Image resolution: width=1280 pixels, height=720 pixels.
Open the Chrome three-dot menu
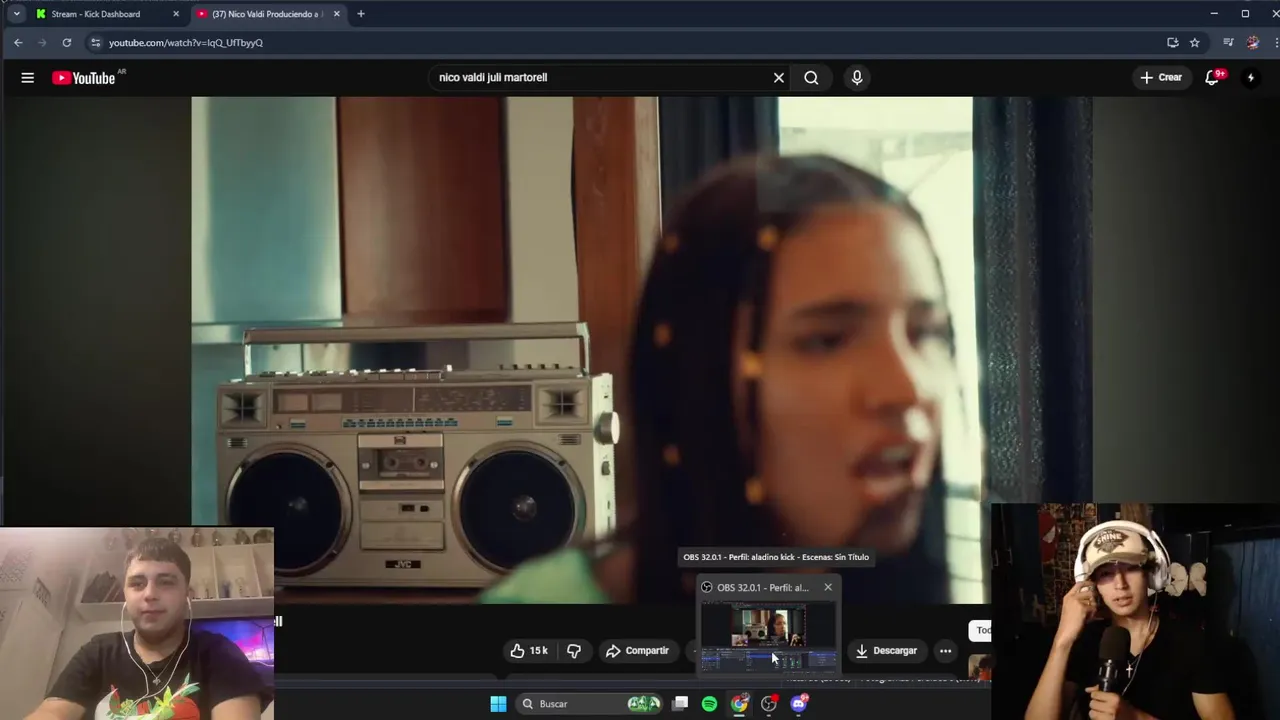point(1277,43)
